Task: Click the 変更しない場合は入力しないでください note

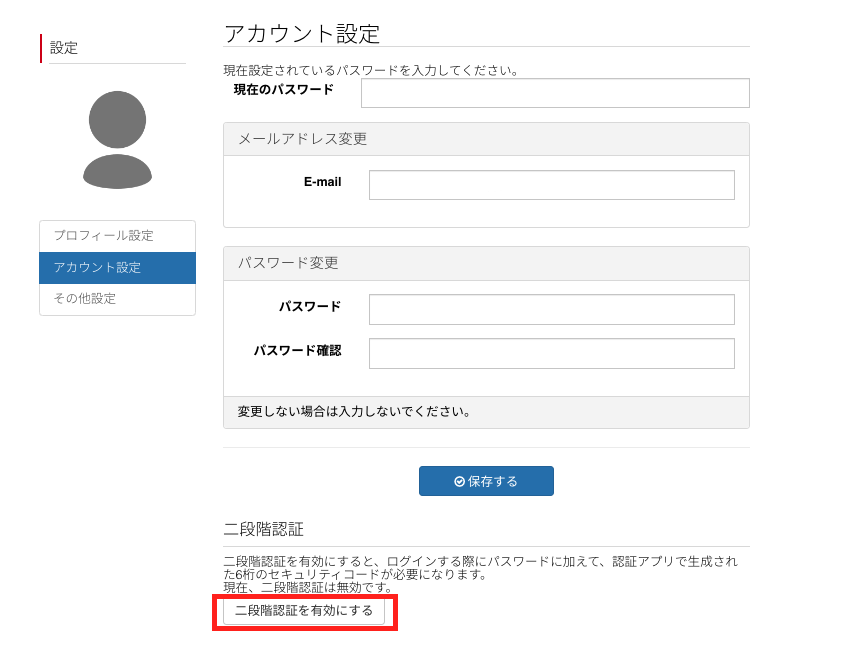Action: (x=354, y=412)
